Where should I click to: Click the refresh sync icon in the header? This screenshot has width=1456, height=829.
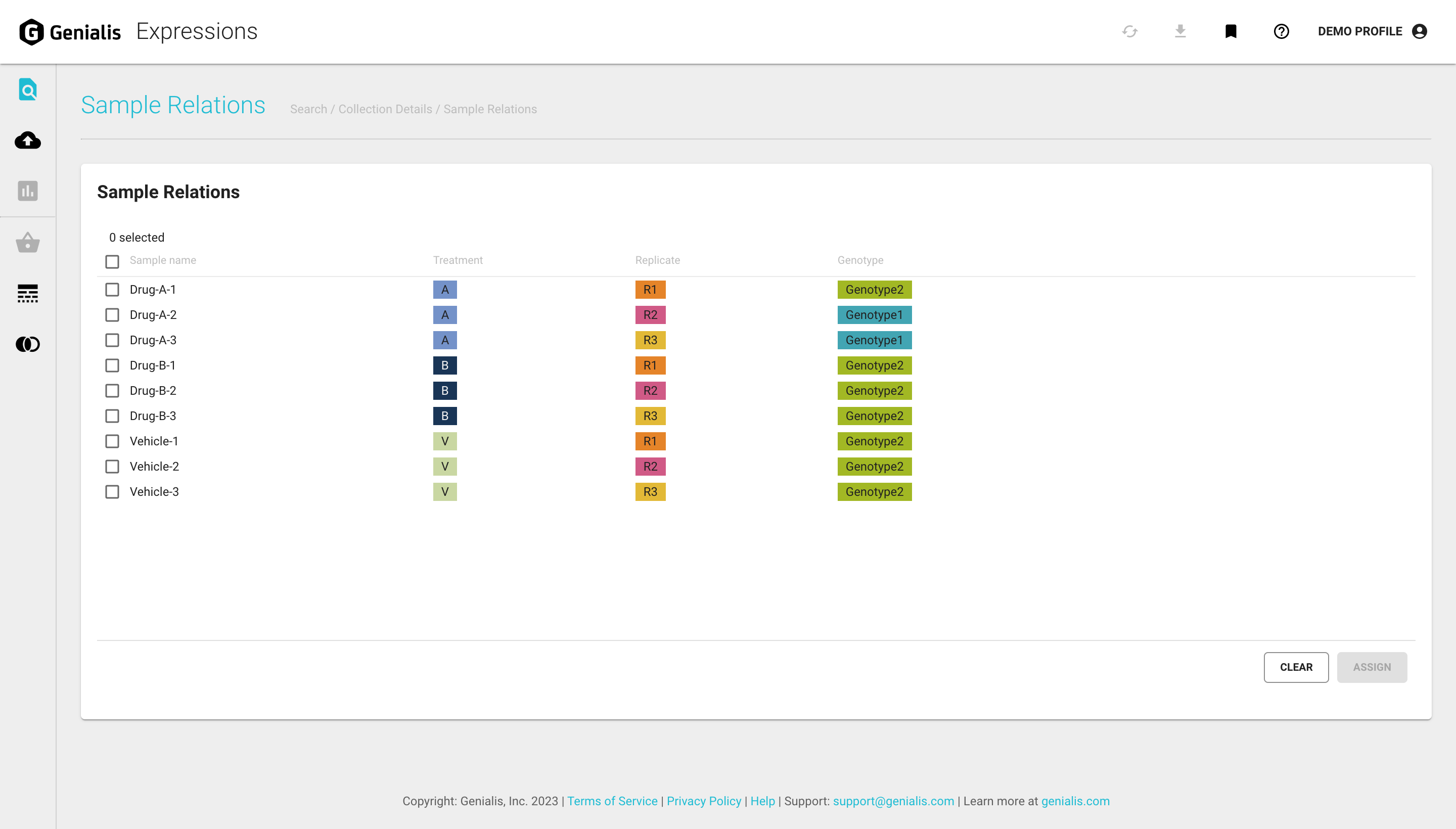tap(1130, 31)
